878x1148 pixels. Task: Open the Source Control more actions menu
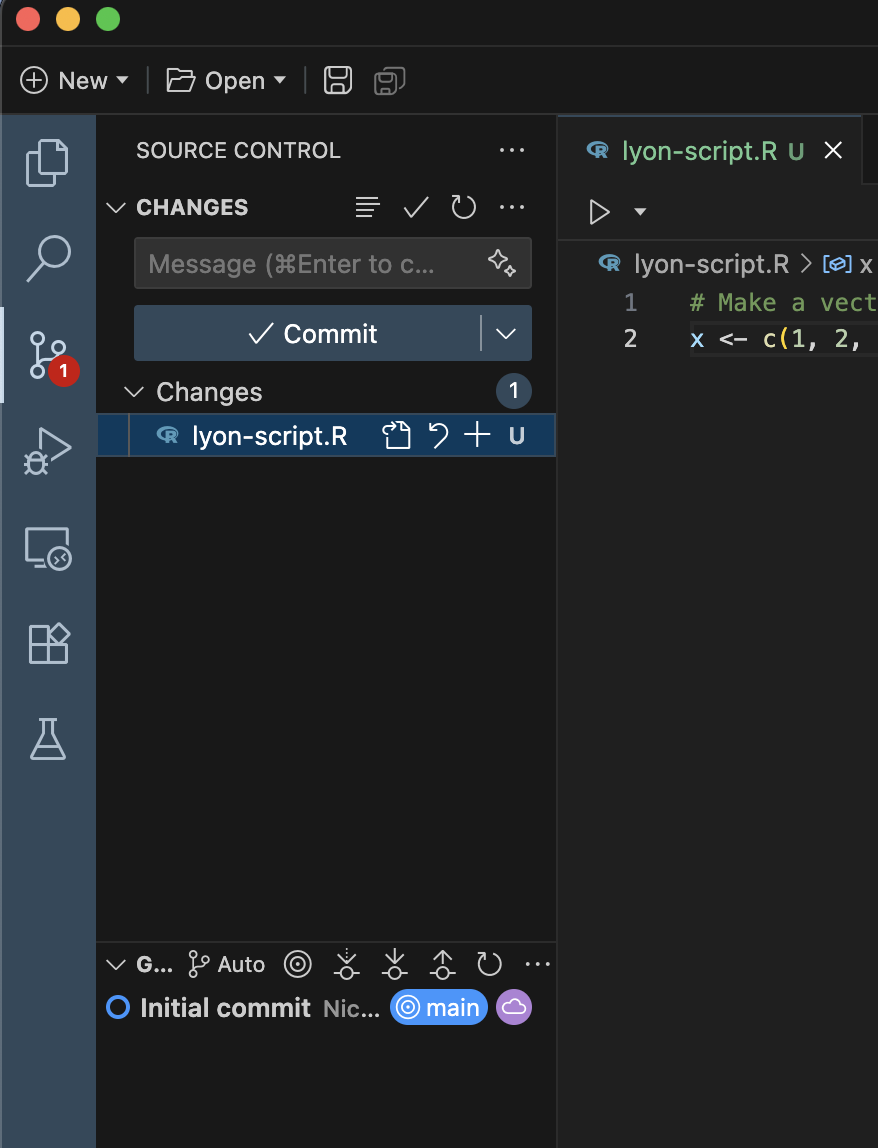click(x=512, y=150)
